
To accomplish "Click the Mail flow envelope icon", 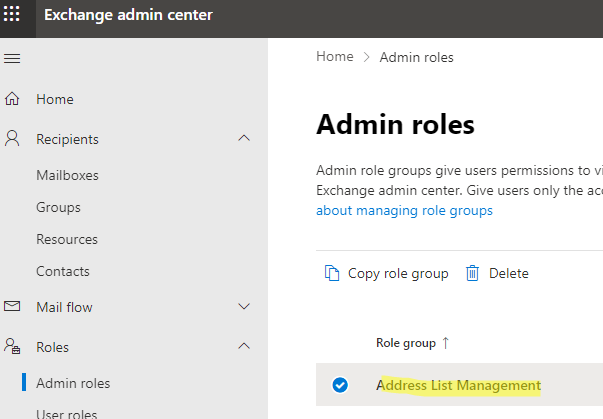I will point(12,306).
